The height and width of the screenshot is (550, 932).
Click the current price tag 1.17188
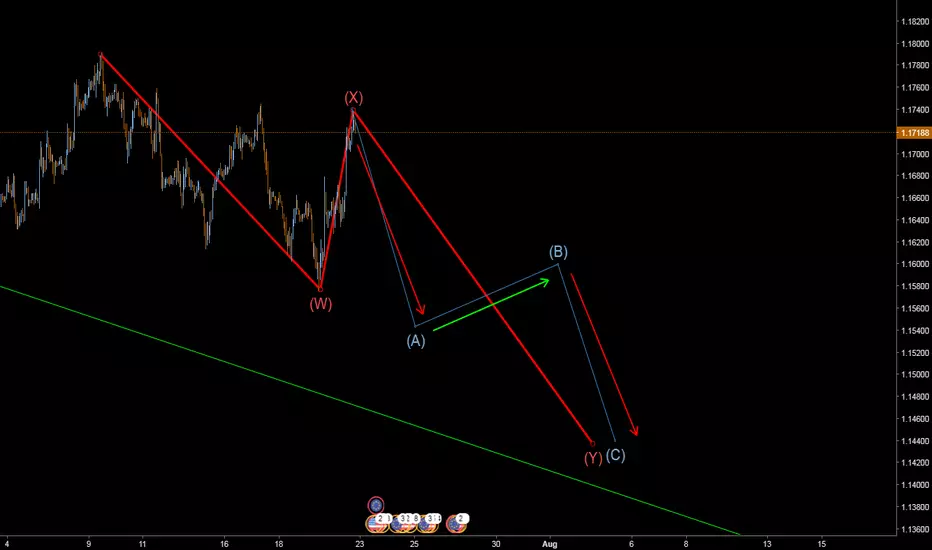[914, 133]
